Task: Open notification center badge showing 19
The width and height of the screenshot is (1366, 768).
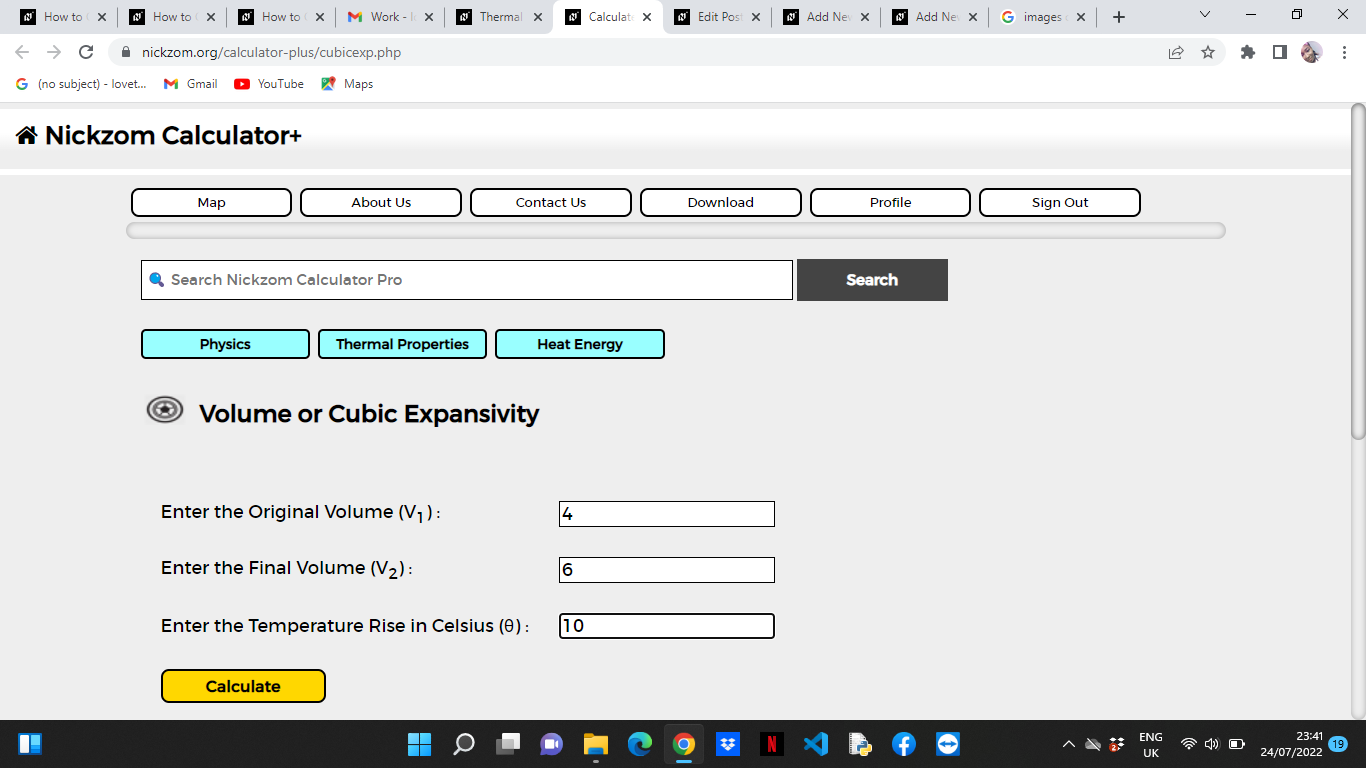Action: (1338, 744)
